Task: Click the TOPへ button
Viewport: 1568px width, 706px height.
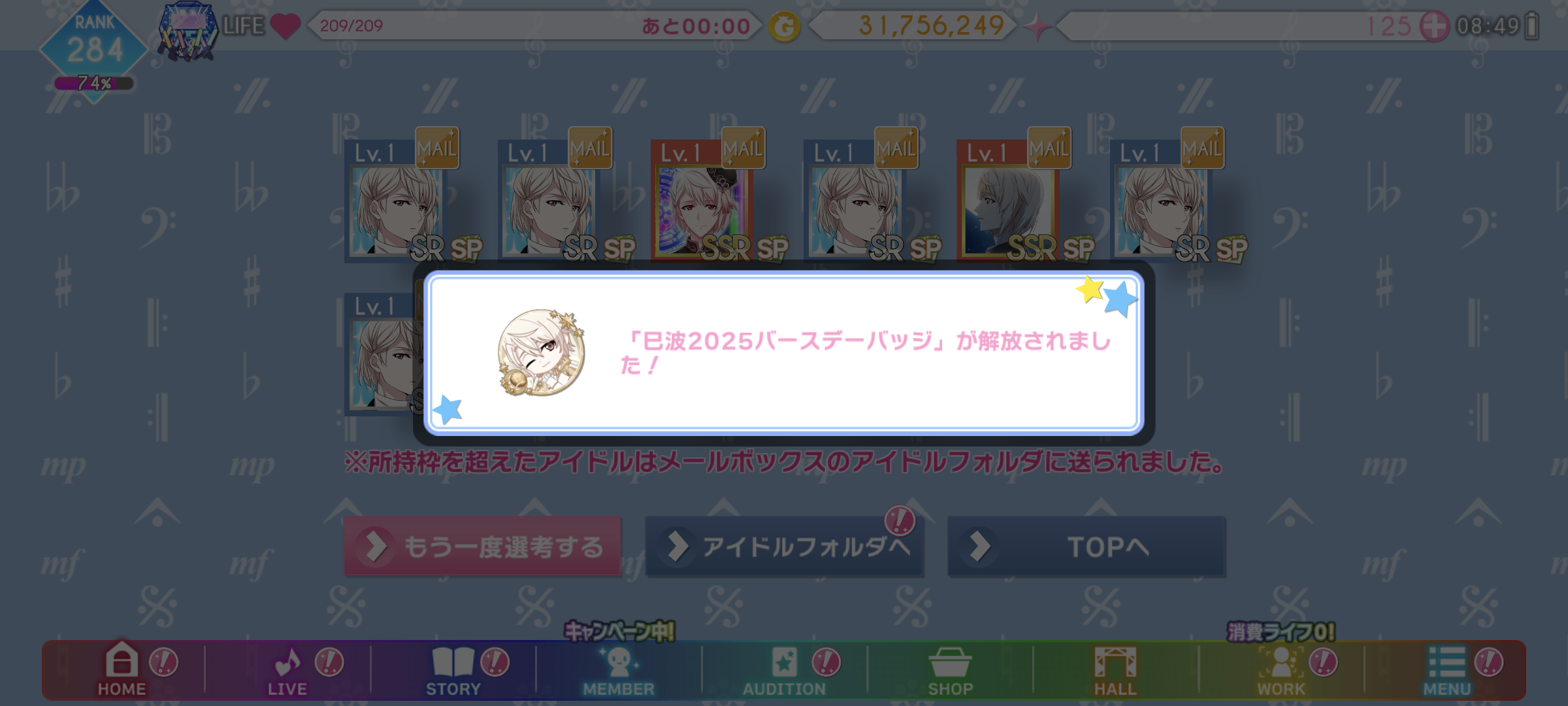Action: pyautogui.click(x=1086, y=546)
